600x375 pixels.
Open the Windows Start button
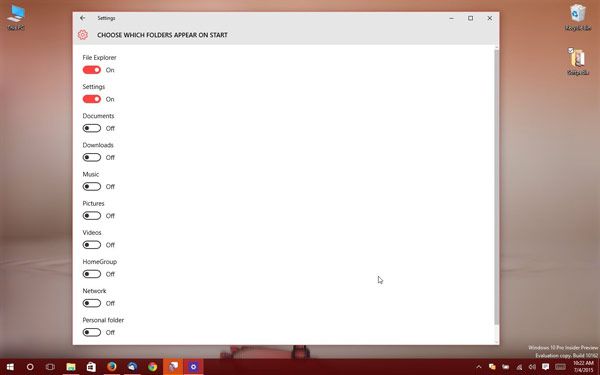10,367
